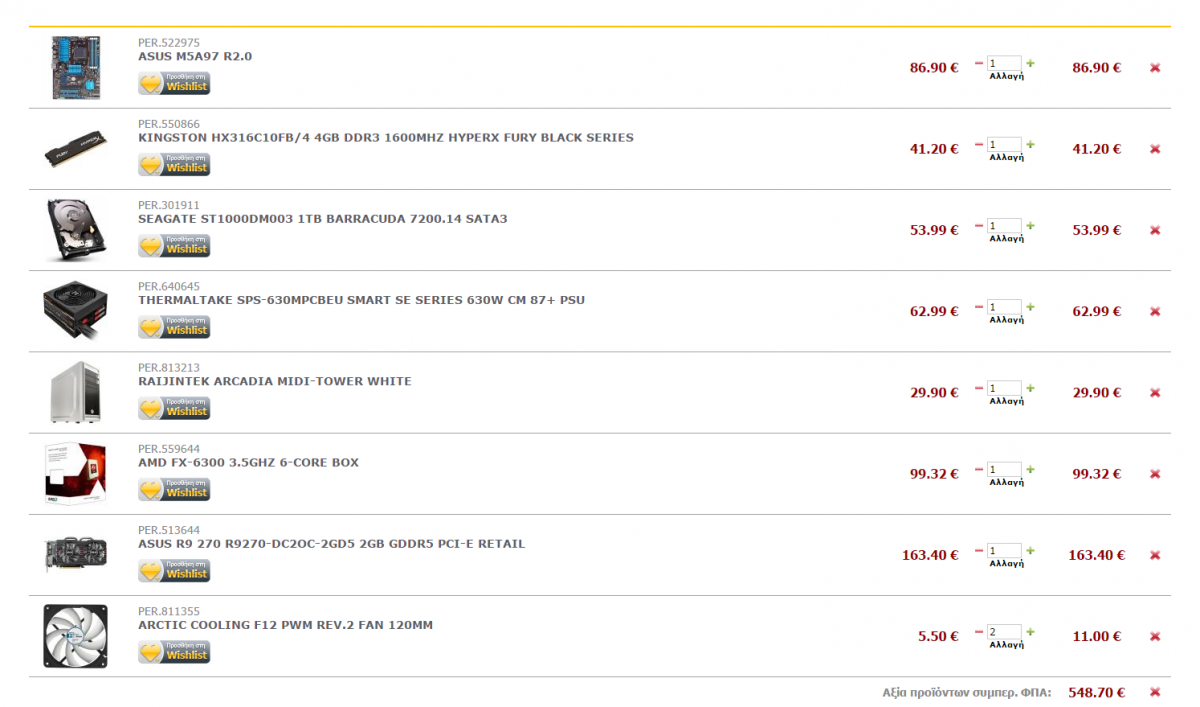Open the Seagate ST1000DM003 product link

click(322, 218)
